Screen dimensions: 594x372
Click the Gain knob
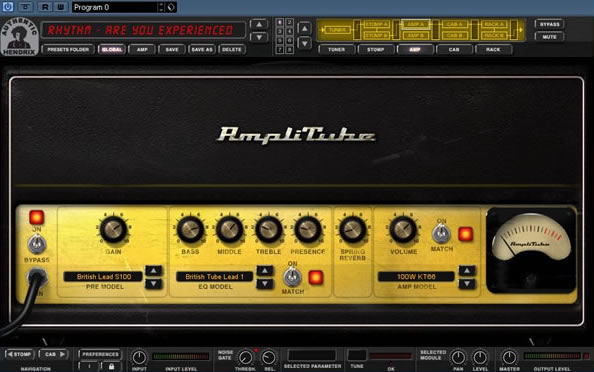[x=113, y=230]
